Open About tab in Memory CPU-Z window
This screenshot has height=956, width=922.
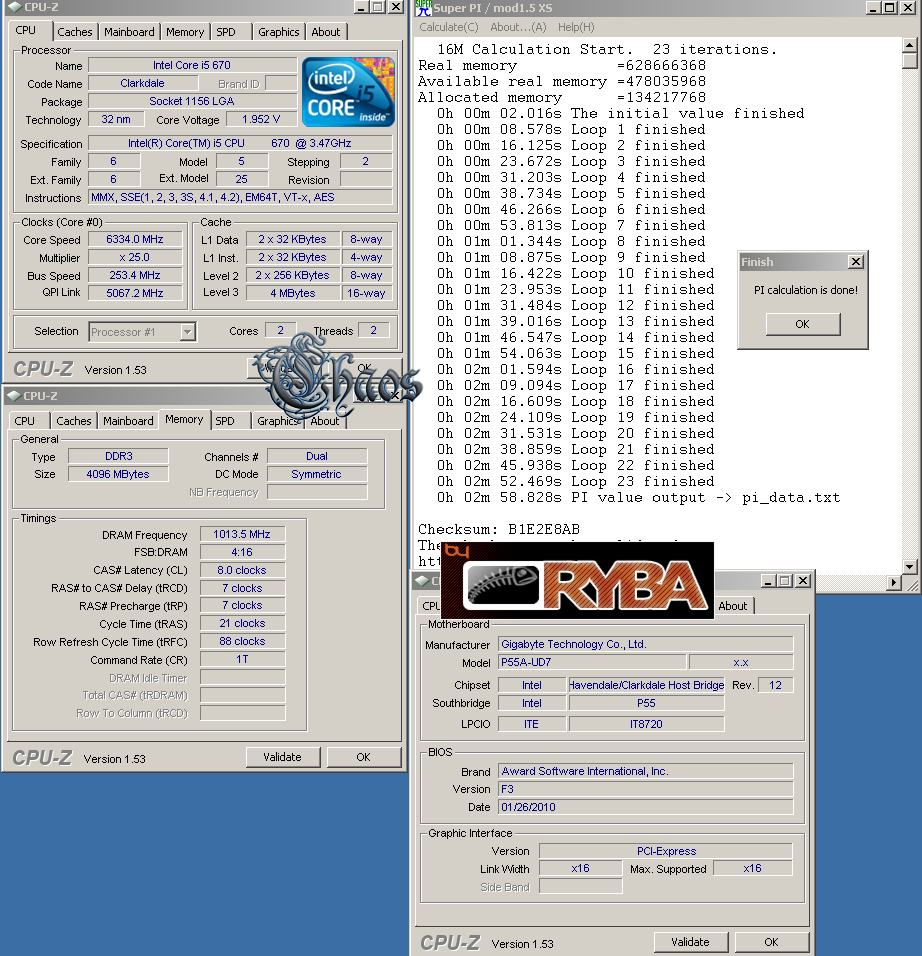324,421
